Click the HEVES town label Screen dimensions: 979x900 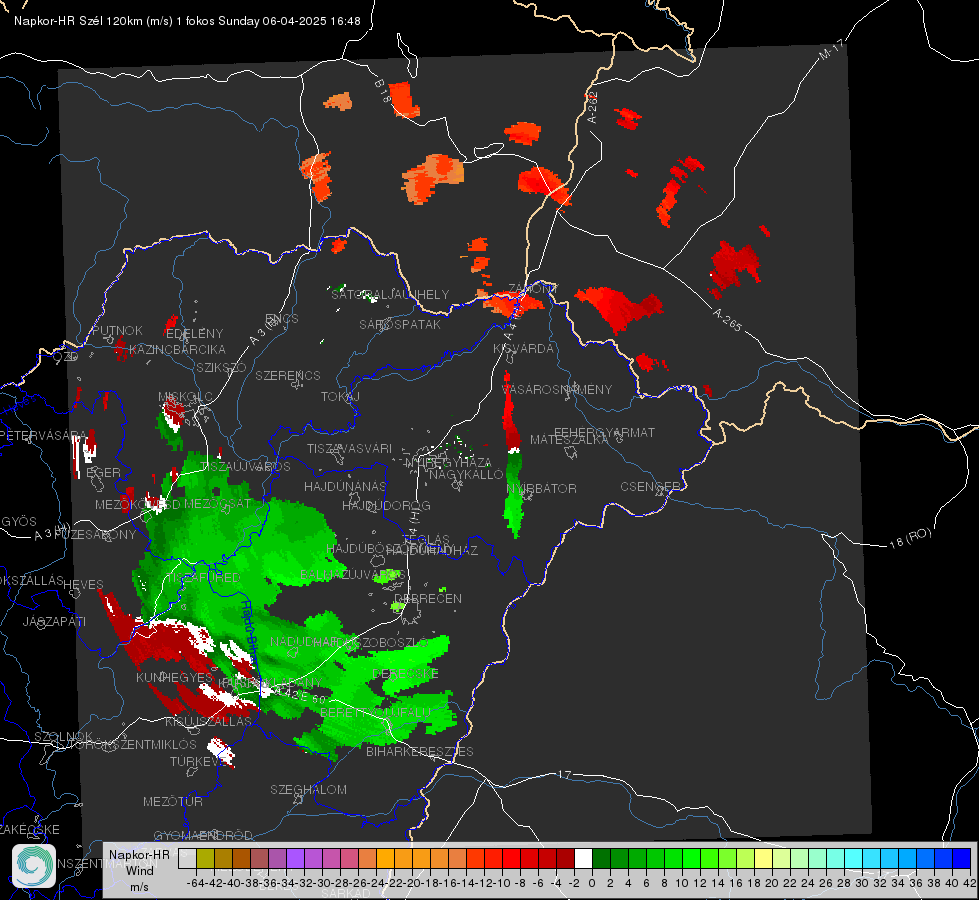coord(83,585)
